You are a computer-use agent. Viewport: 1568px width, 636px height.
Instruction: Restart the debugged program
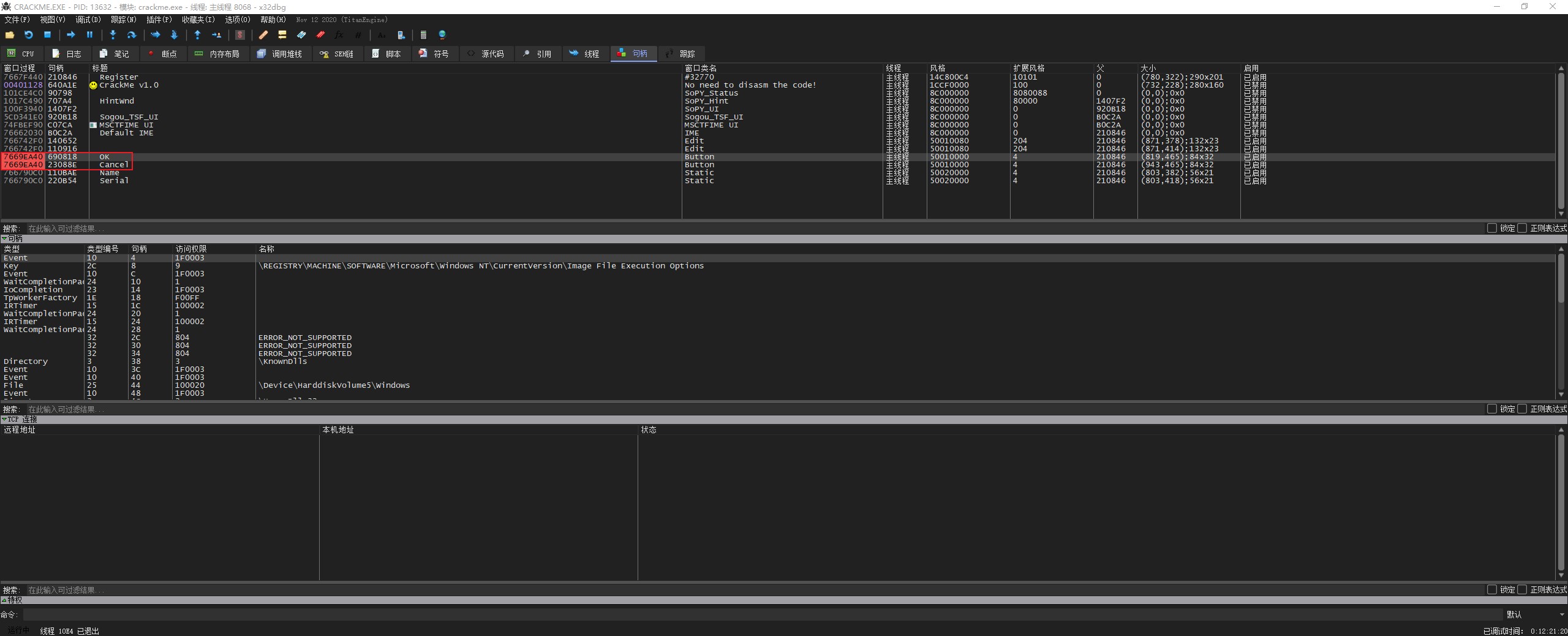28,35
